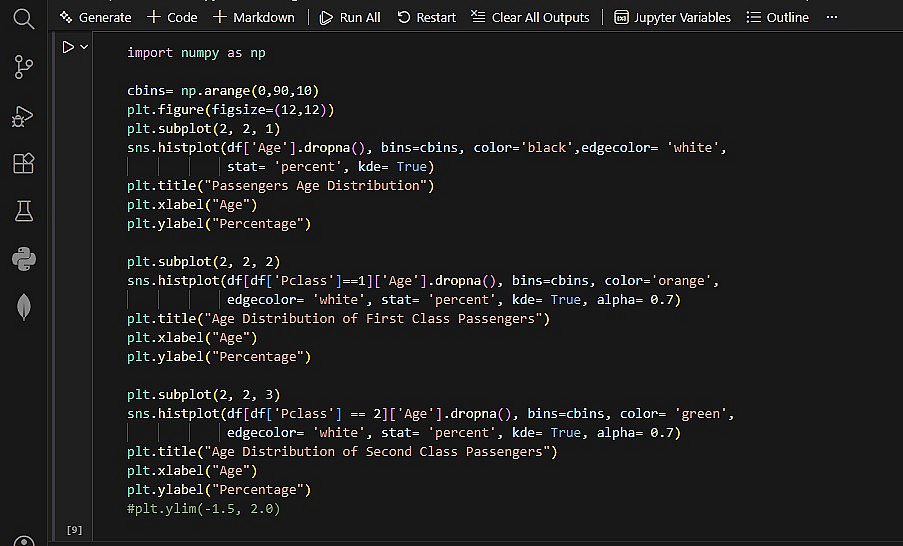Open the Testing flask view

tap(23, 211)
